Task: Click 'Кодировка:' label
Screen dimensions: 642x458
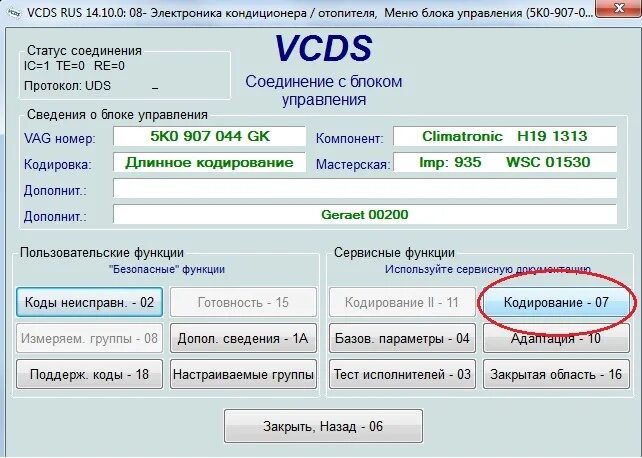Action: 58,165
